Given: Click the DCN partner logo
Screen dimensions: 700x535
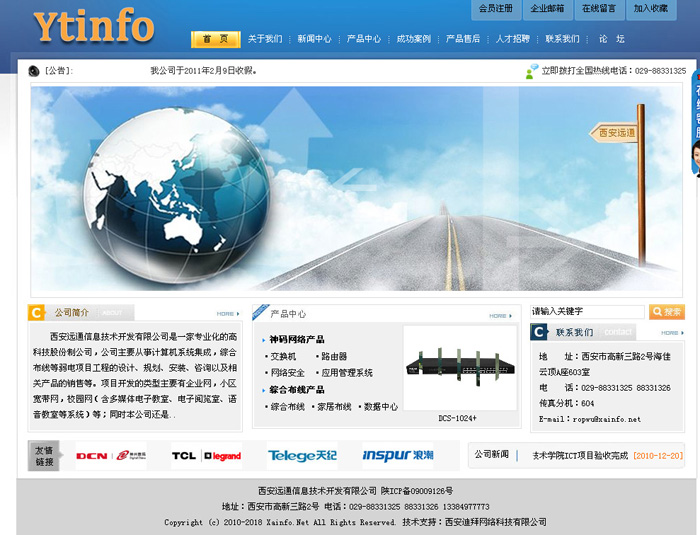Looking at the screenshot, I should point(111,456).
